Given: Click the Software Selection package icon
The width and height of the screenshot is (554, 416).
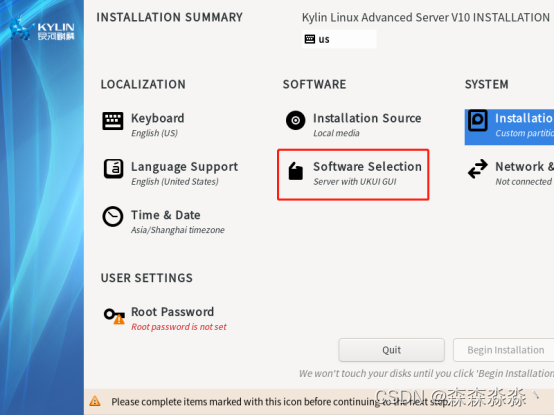Looking at the screenshot, I should 295,171.
